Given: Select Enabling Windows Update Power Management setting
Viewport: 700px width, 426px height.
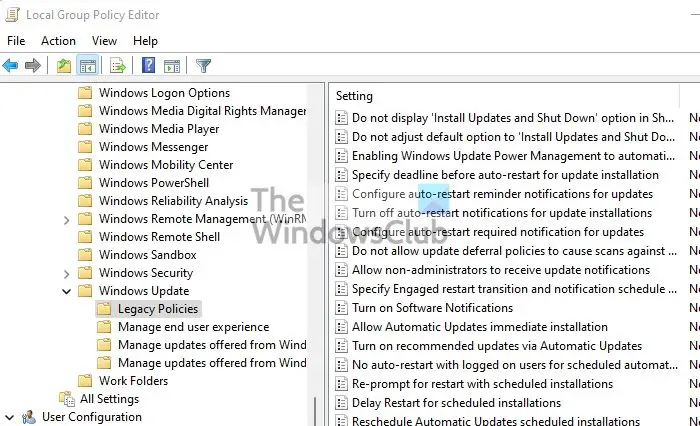Looking at the screenshot, I should (513, 156).
